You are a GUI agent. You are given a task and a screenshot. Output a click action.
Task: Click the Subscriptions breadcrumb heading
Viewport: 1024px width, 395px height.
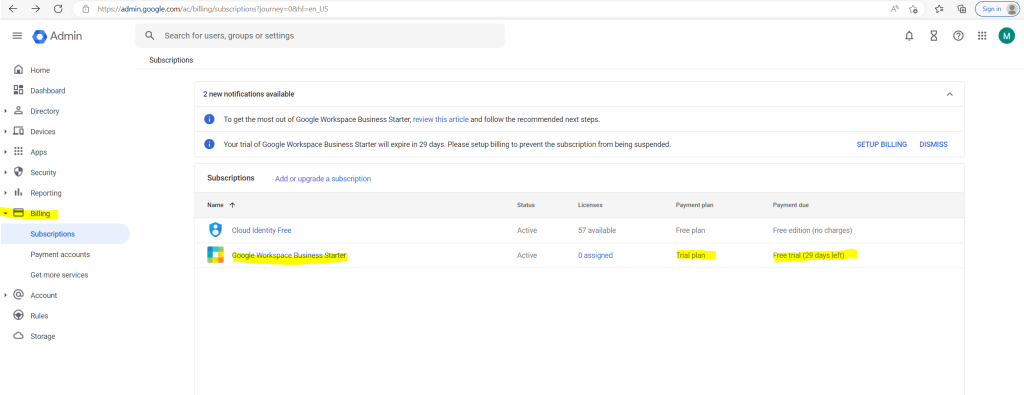[x=171, y=60]
